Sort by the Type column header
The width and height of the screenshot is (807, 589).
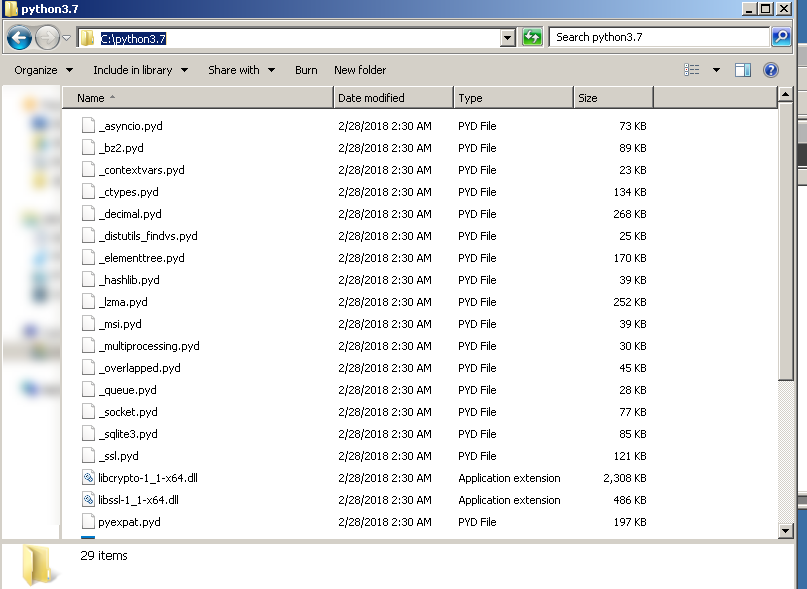pos(513,98)
